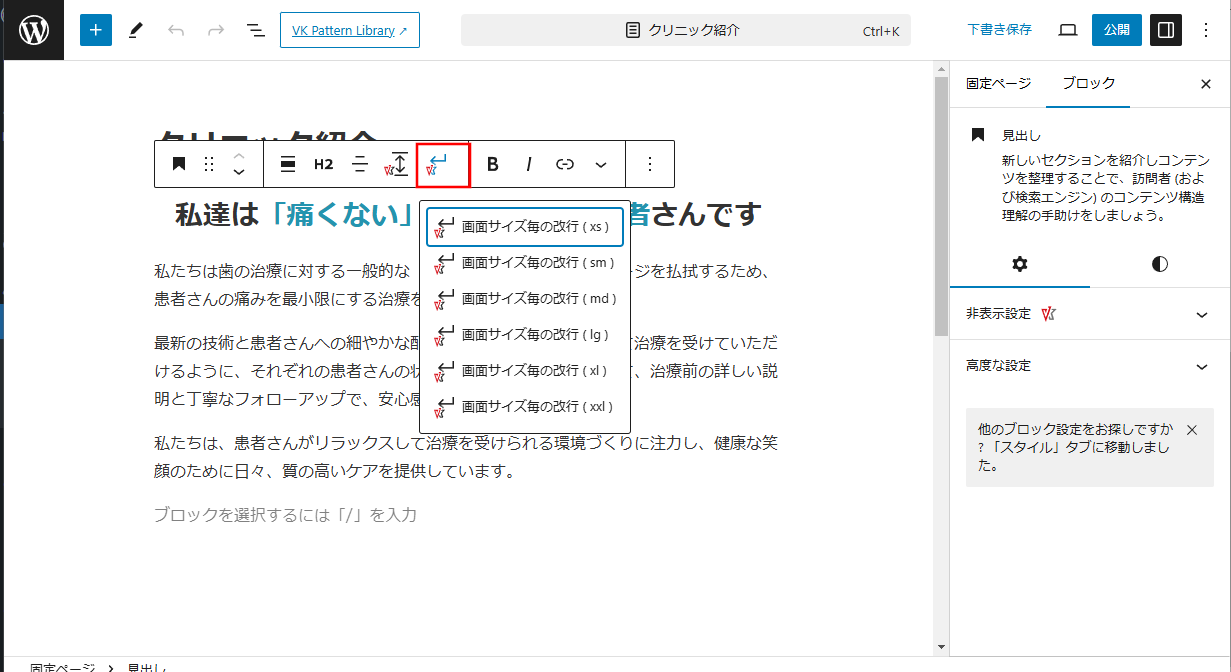The width and height of the screenshot is (1231, 672).
Task: Open the block inserter plus button
Action: coord(96,30)
